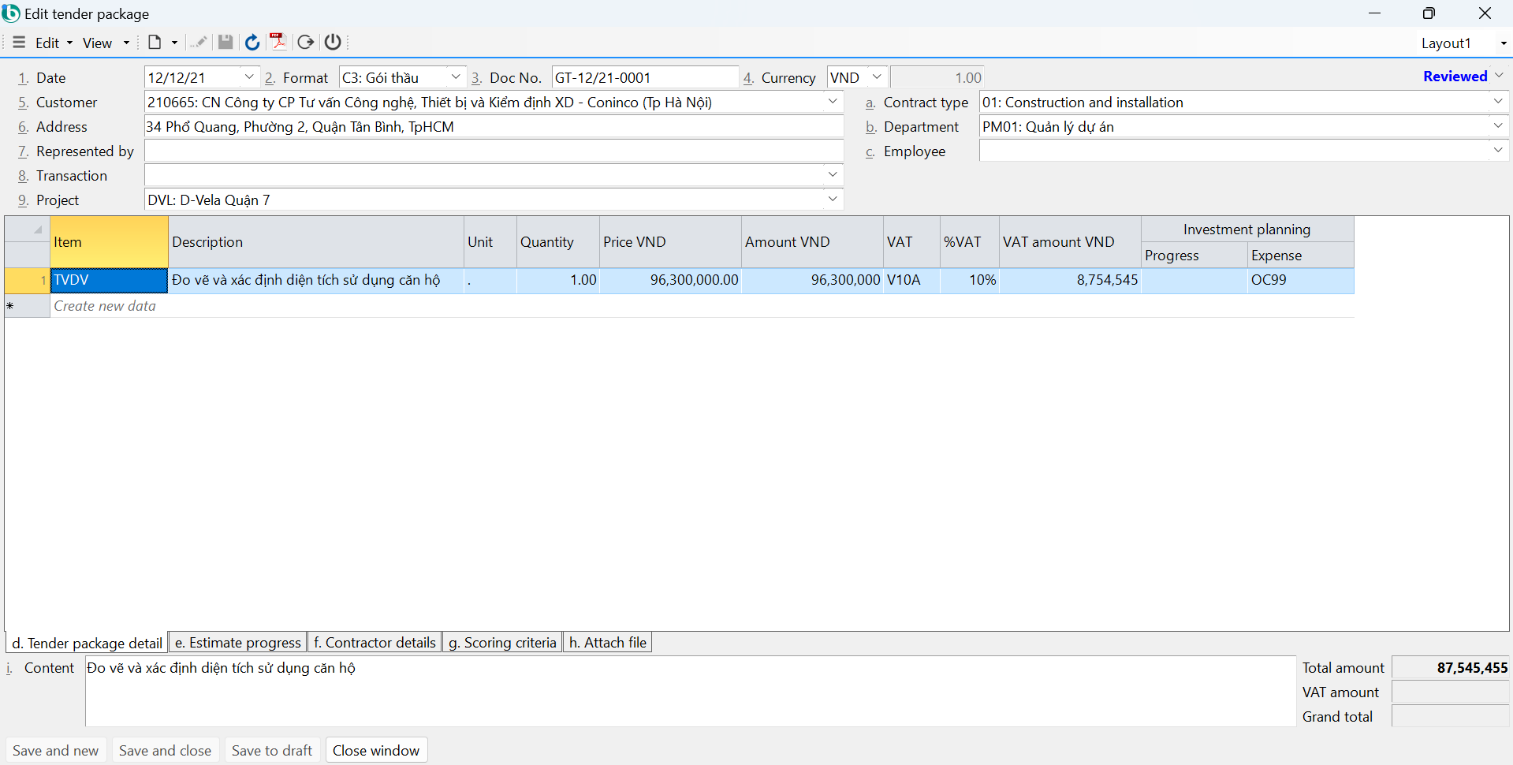Open the Layout1 dropdown arrow
Image resolution: width=1513 pixels, height=765 pixels.
pos(1503,43)
